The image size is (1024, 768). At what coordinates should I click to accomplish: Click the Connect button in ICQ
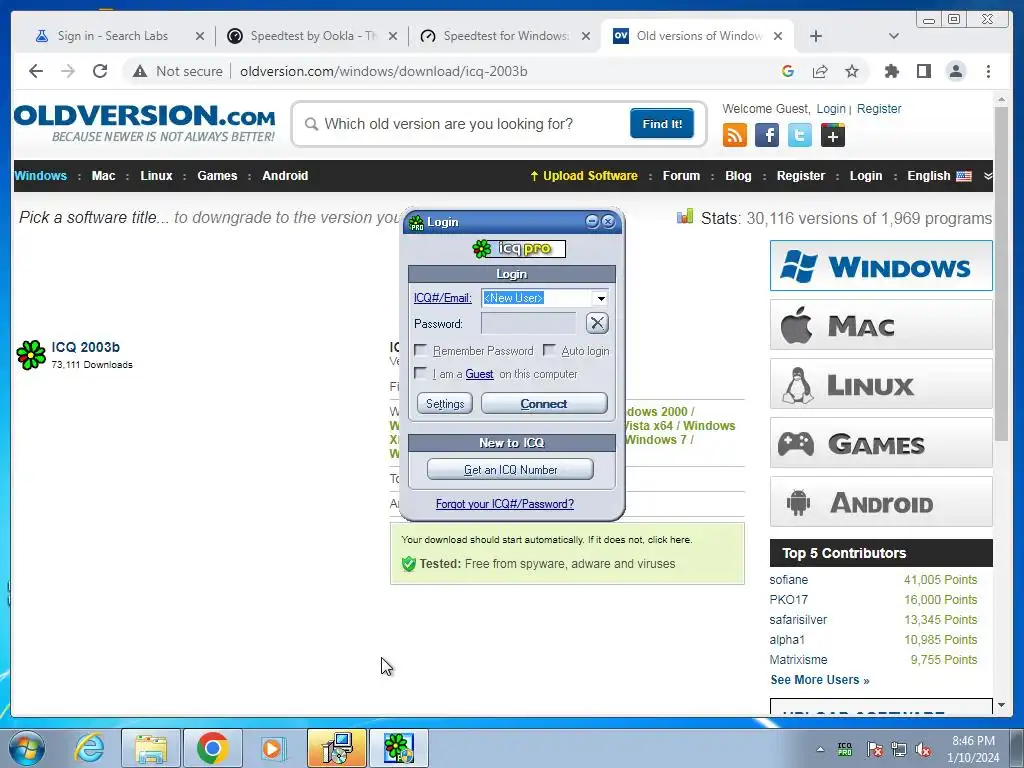[544, 404]
